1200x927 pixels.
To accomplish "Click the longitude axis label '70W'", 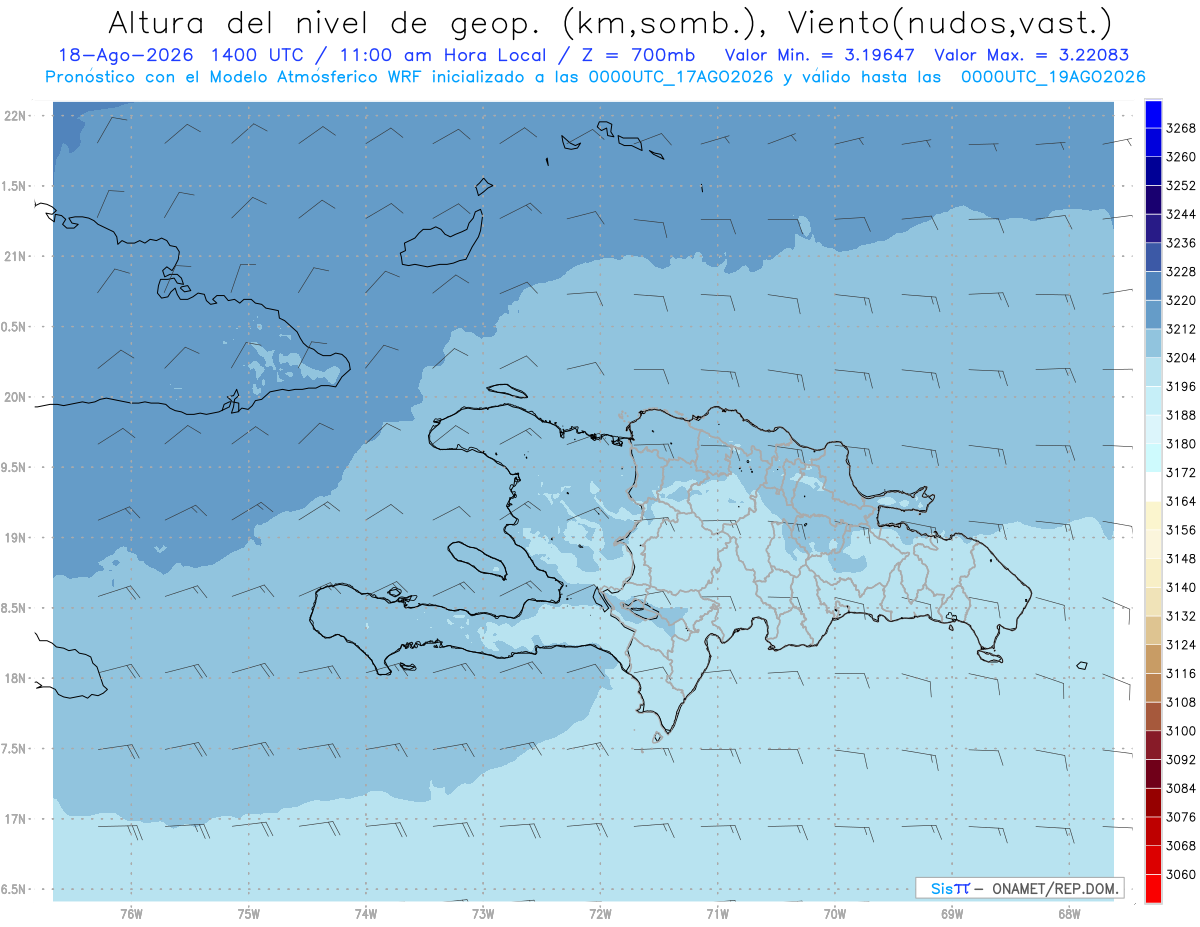I will pyautogui.click(x=835, y=913).
